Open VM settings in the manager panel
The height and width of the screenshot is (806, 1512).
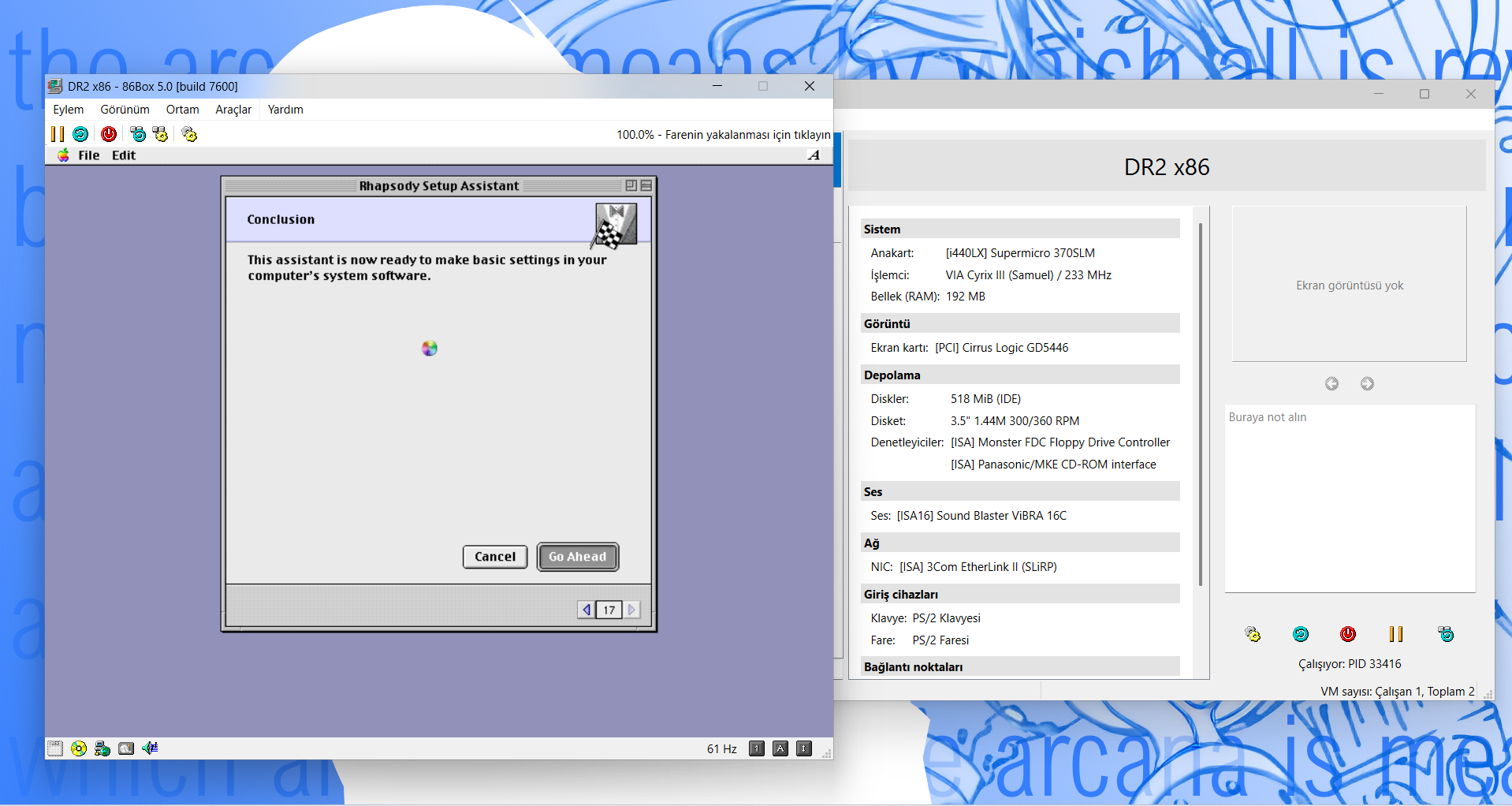coord(1253,634)
